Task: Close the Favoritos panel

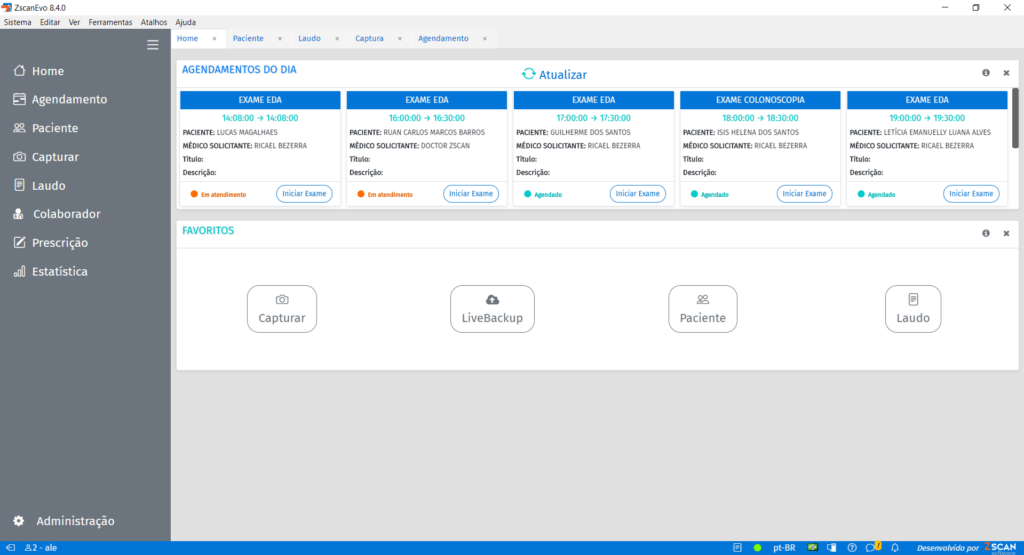Action: click(1006, 233)
